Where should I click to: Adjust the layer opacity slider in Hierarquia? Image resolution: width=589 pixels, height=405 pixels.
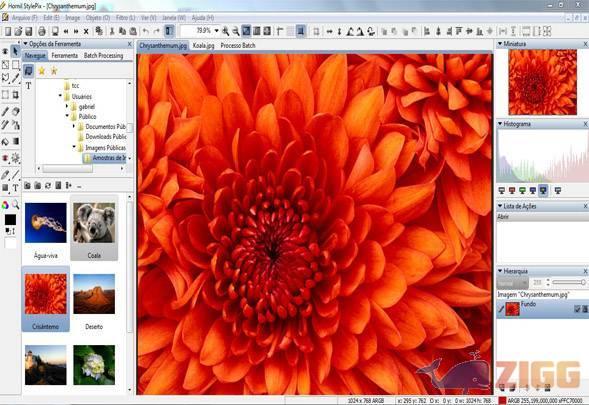(569, 282)
